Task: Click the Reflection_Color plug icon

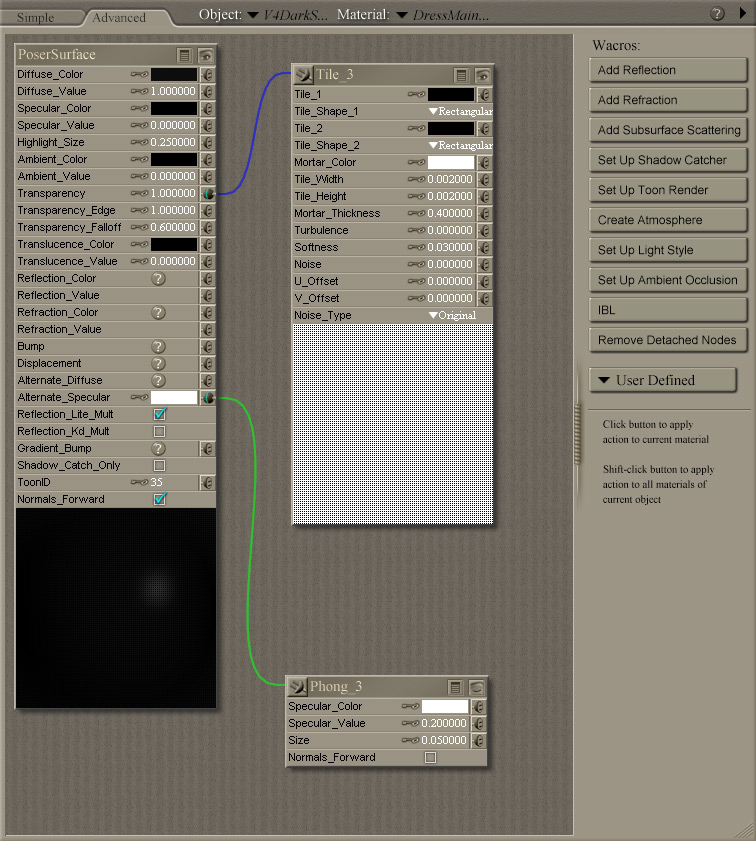Action: click(x=207, y=278)
